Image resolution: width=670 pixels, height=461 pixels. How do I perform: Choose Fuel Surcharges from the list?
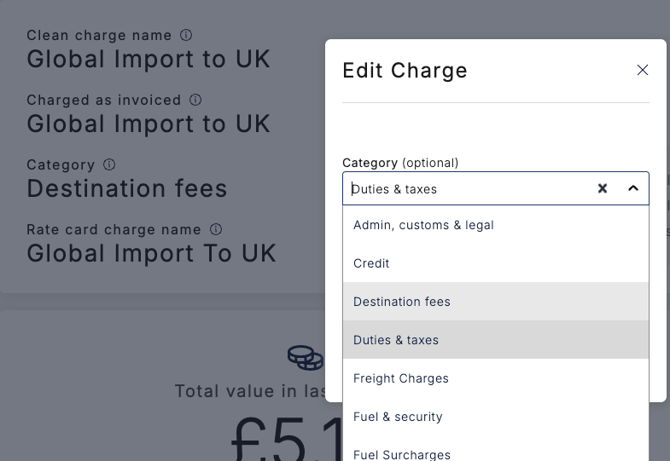402,454
